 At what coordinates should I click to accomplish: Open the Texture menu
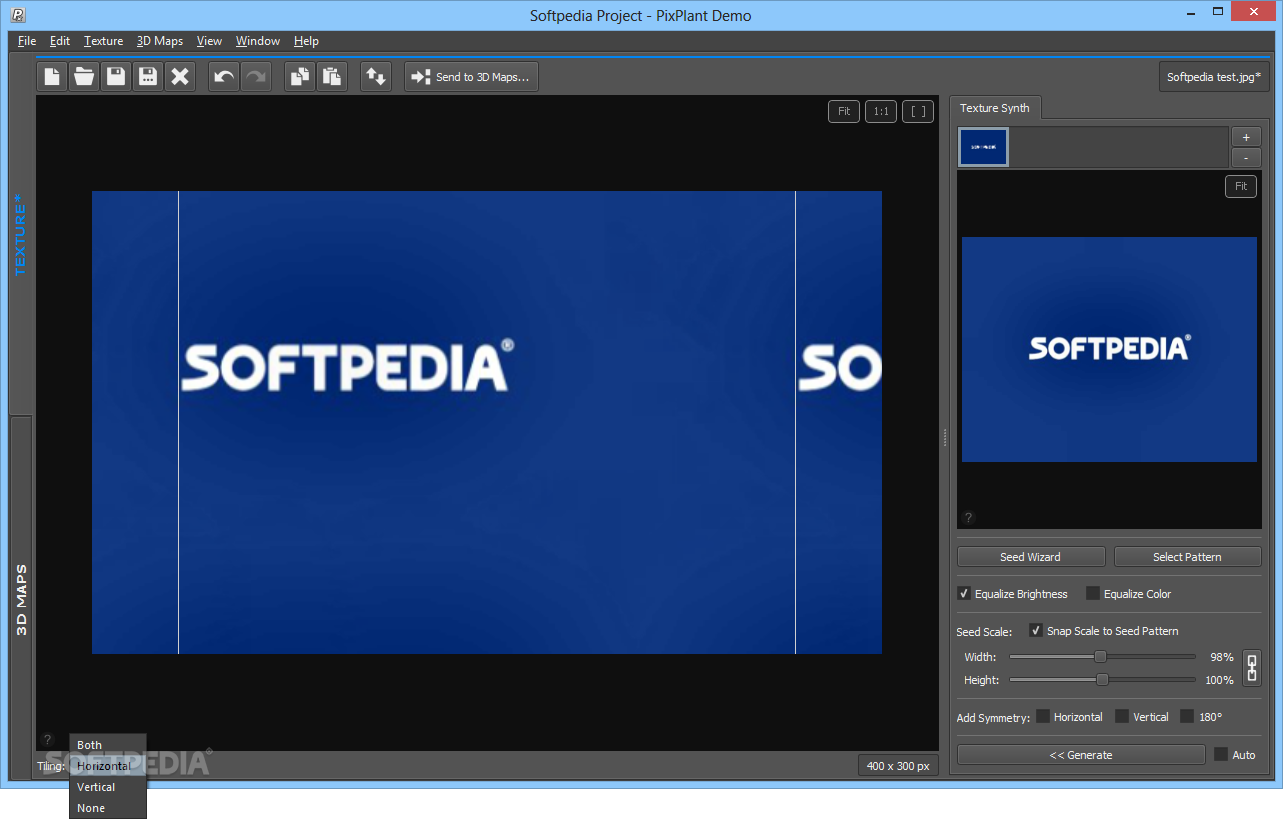[104, 41]
